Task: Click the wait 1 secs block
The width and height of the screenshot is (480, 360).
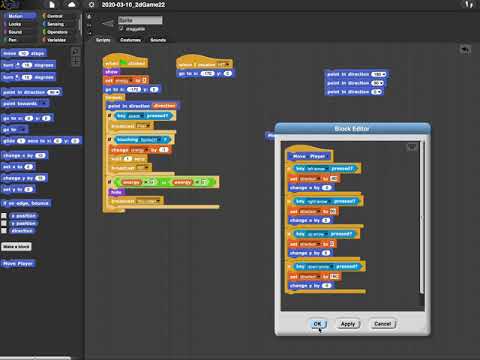Action: click(128, 159)
